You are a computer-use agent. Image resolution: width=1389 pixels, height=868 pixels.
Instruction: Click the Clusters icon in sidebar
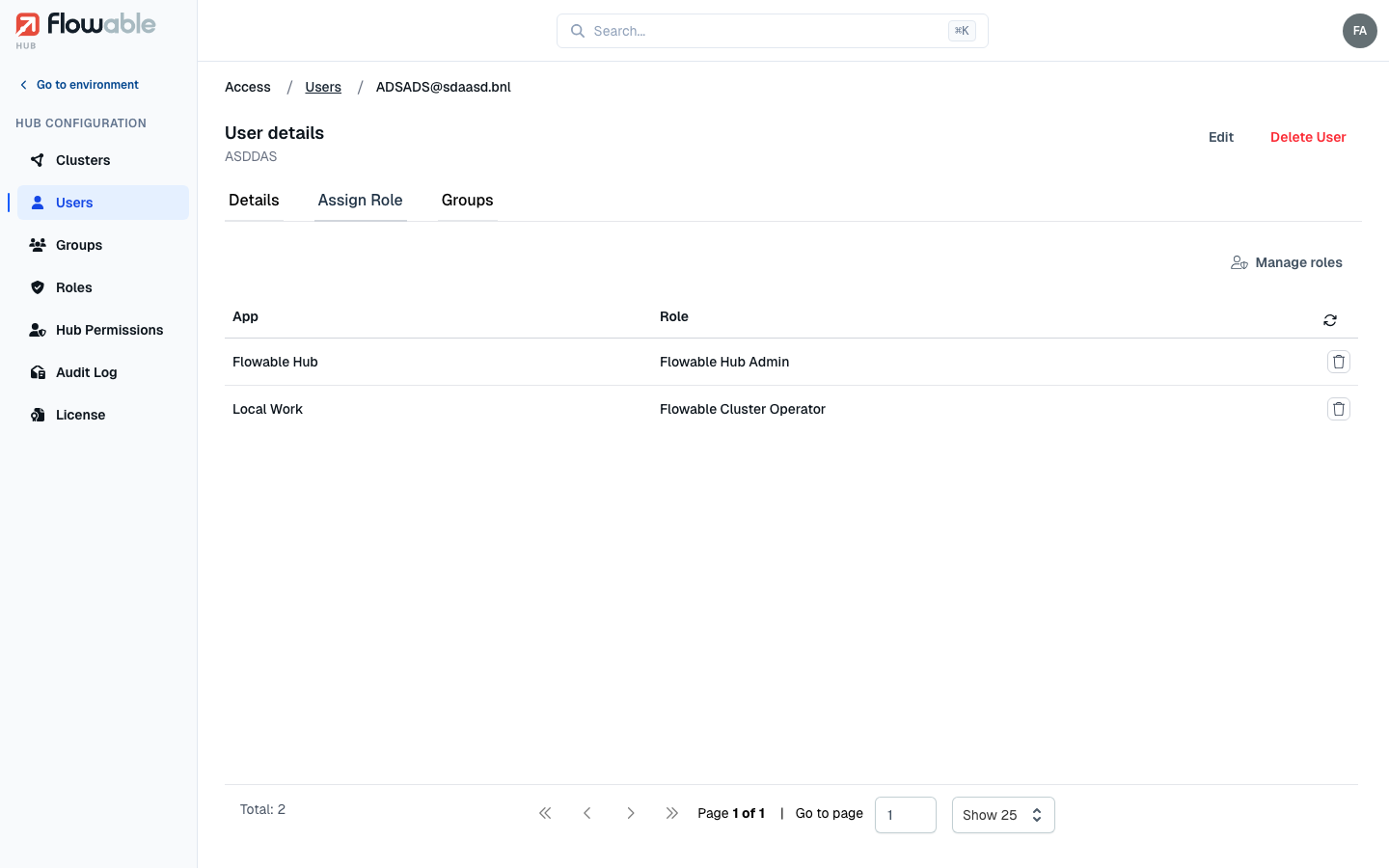point(38,160)
